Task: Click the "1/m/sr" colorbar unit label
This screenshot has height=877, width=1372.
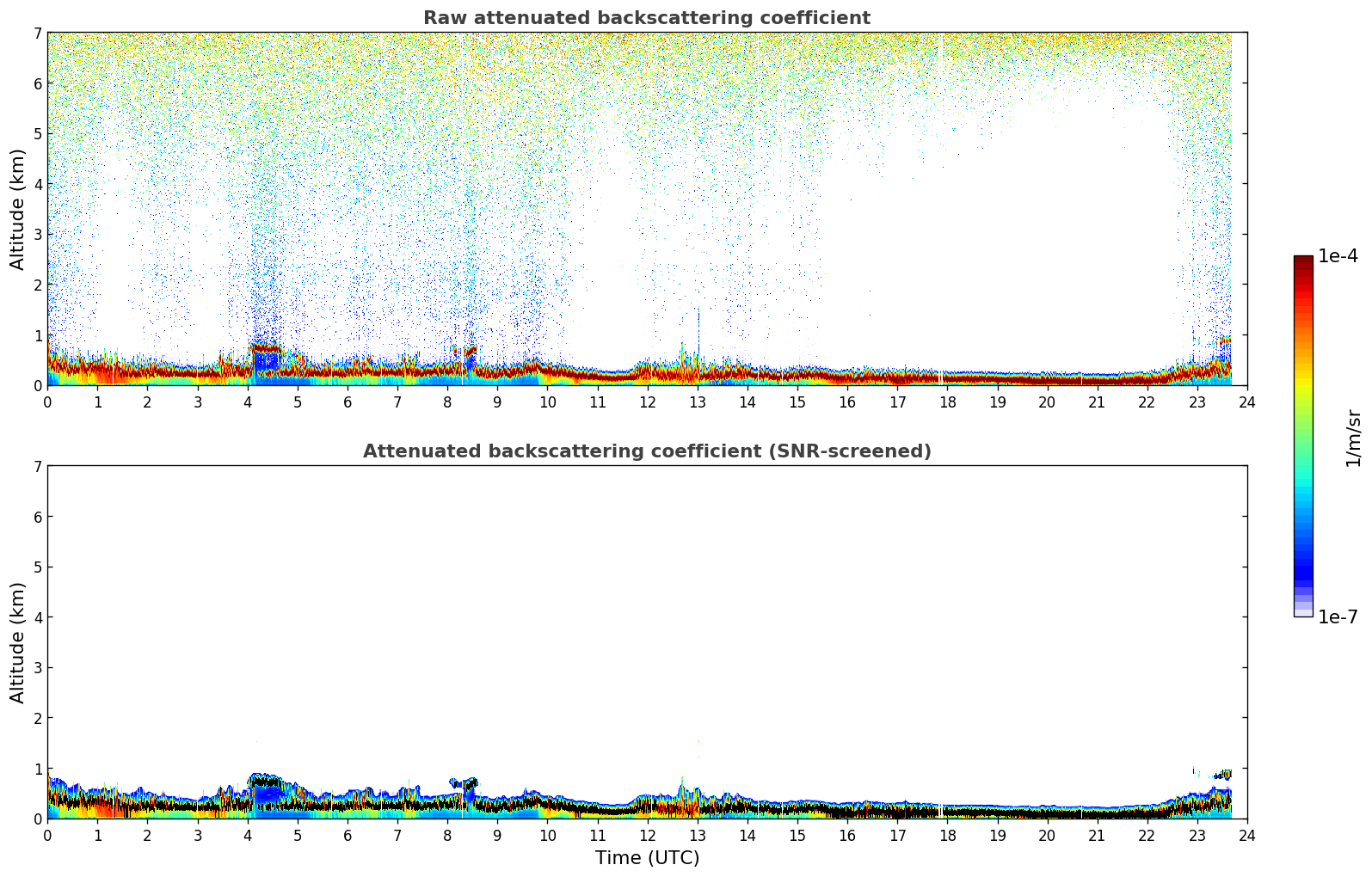Action: 1353,438
